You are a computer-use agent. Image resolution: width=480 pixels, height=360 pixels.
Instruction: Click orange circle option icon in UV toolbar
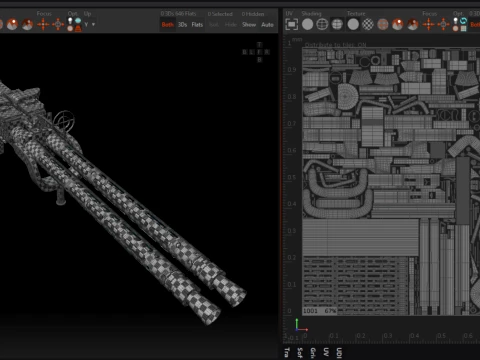(456, 29)
